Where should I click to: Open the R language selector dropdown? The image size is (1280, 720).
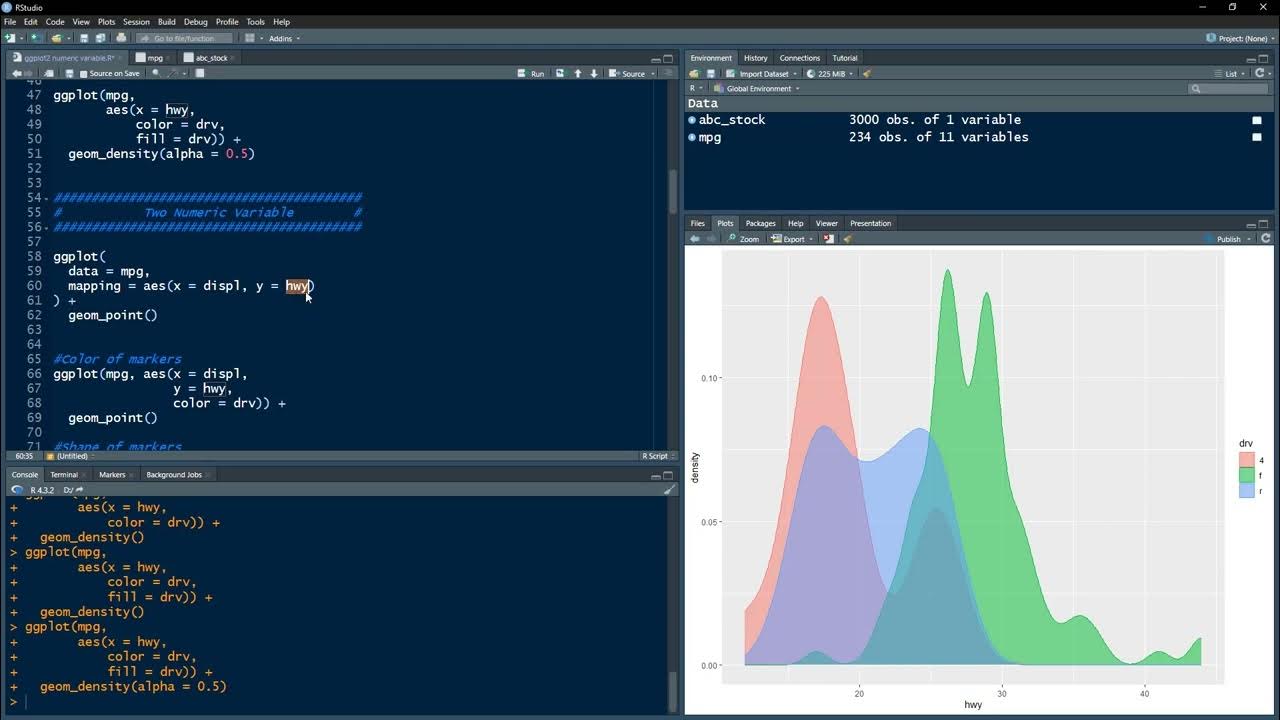tap(696, 89)
